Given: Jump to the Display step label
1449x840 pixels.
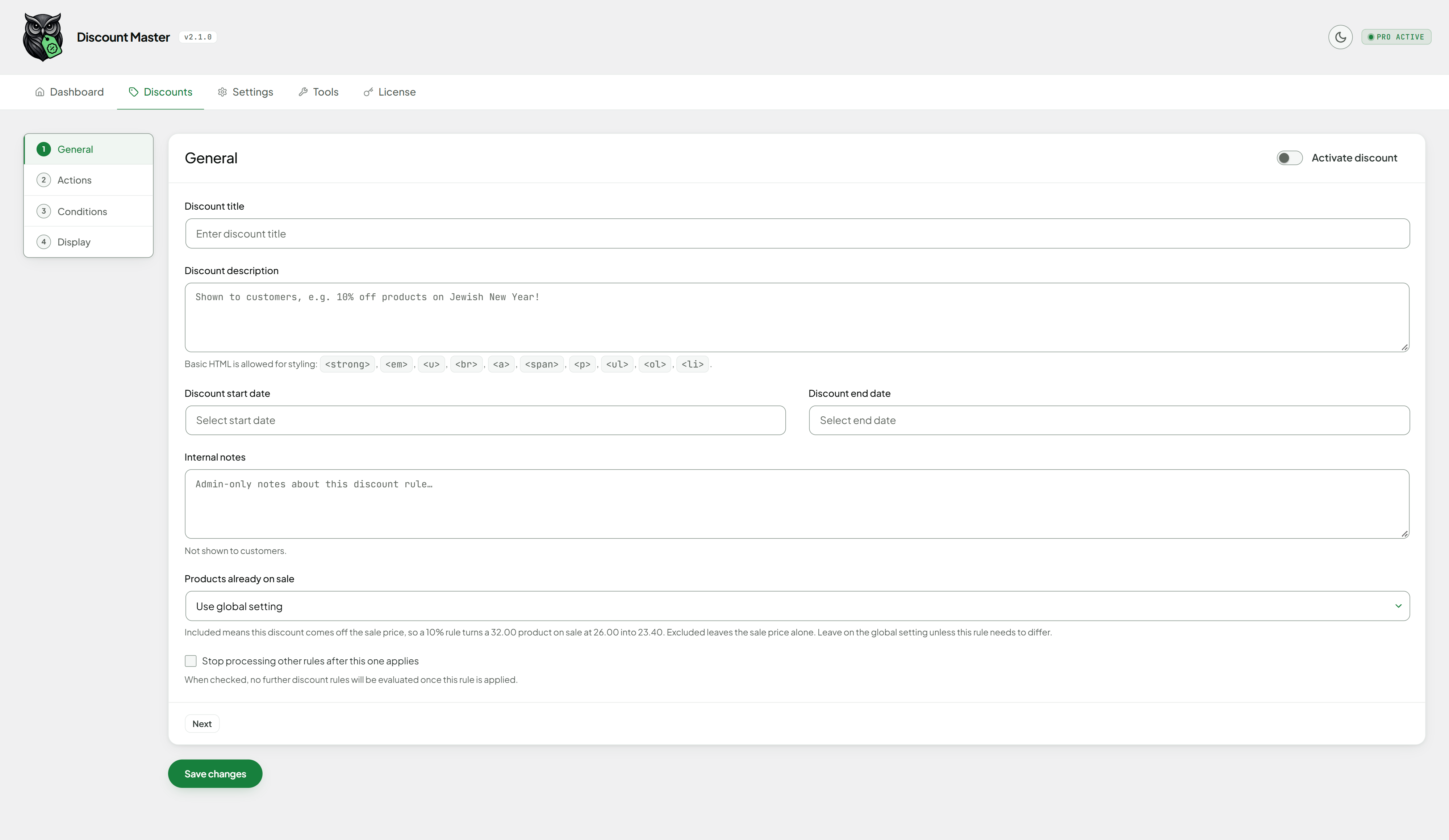Looking at the screenshot, I should pos(74,242).
